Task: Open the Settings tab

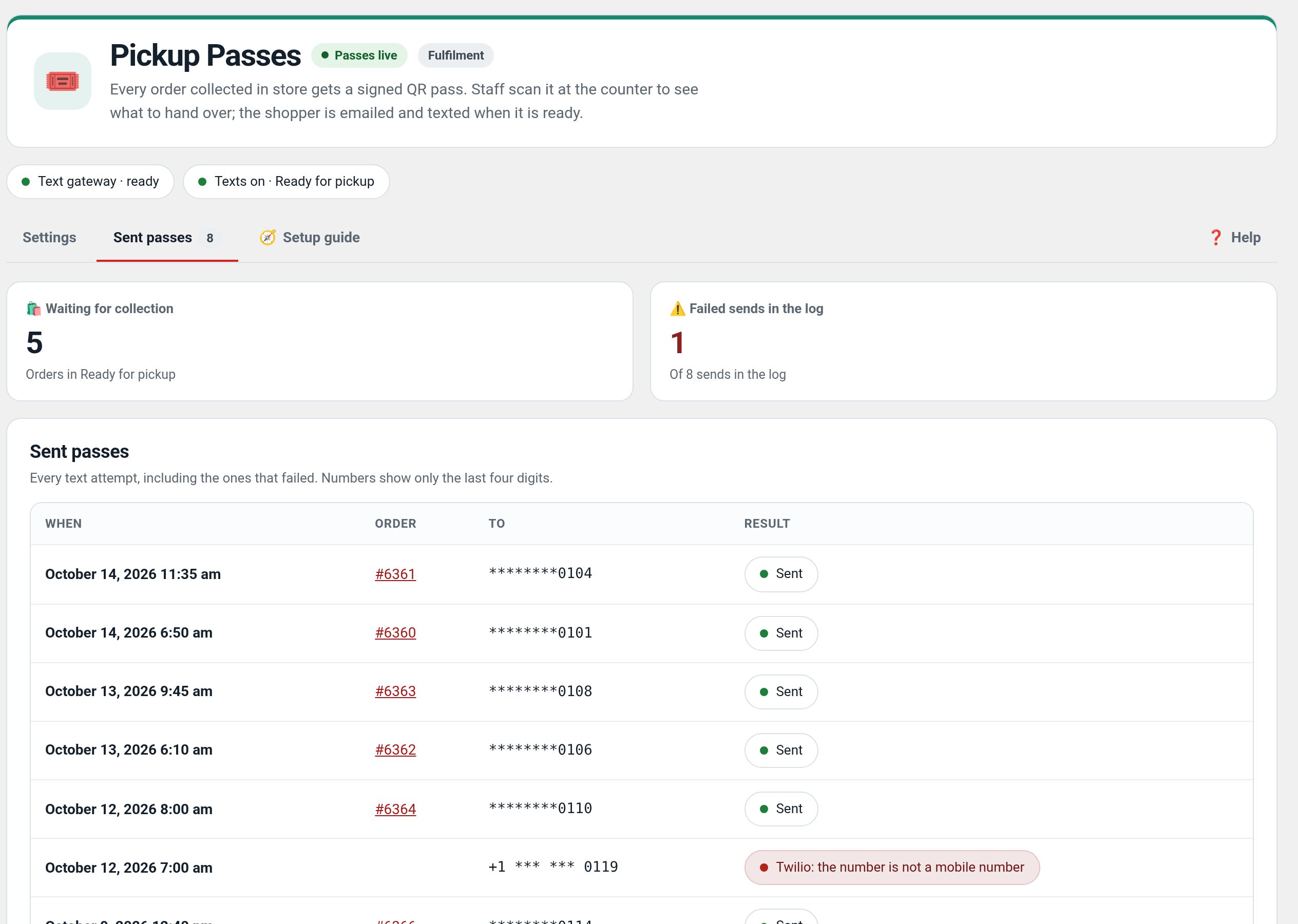Action: pyautogui.click(x=49, y=237)
